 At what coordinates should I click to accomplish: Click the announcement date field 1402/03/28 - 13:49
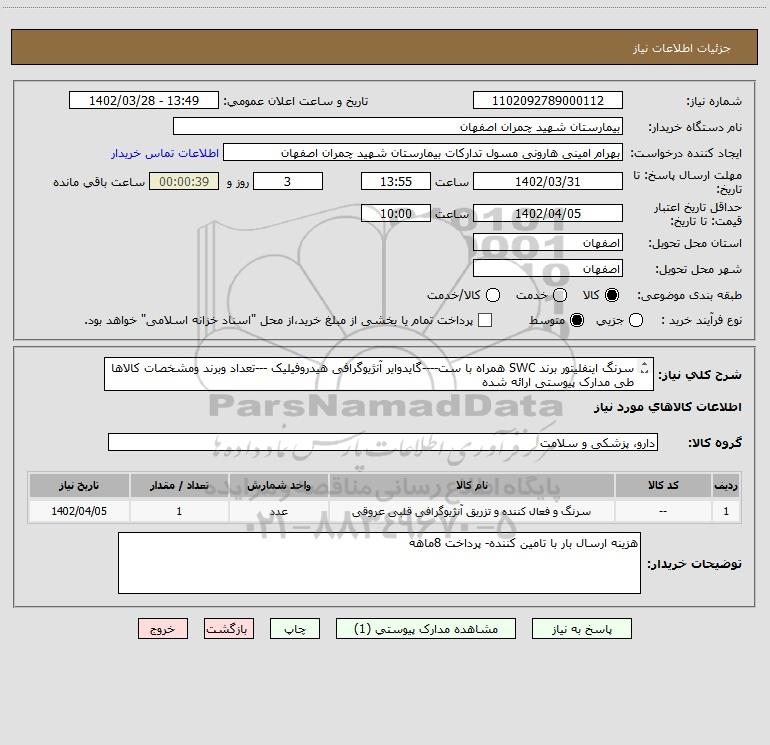[x=144, y=100]
